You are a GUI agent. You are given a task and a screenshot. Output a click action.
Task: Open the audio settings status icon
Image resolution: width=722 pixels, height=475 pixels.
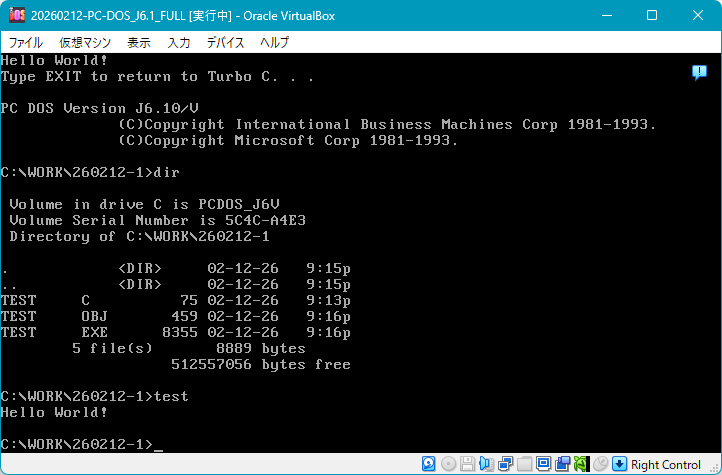(x=486, y=464)
